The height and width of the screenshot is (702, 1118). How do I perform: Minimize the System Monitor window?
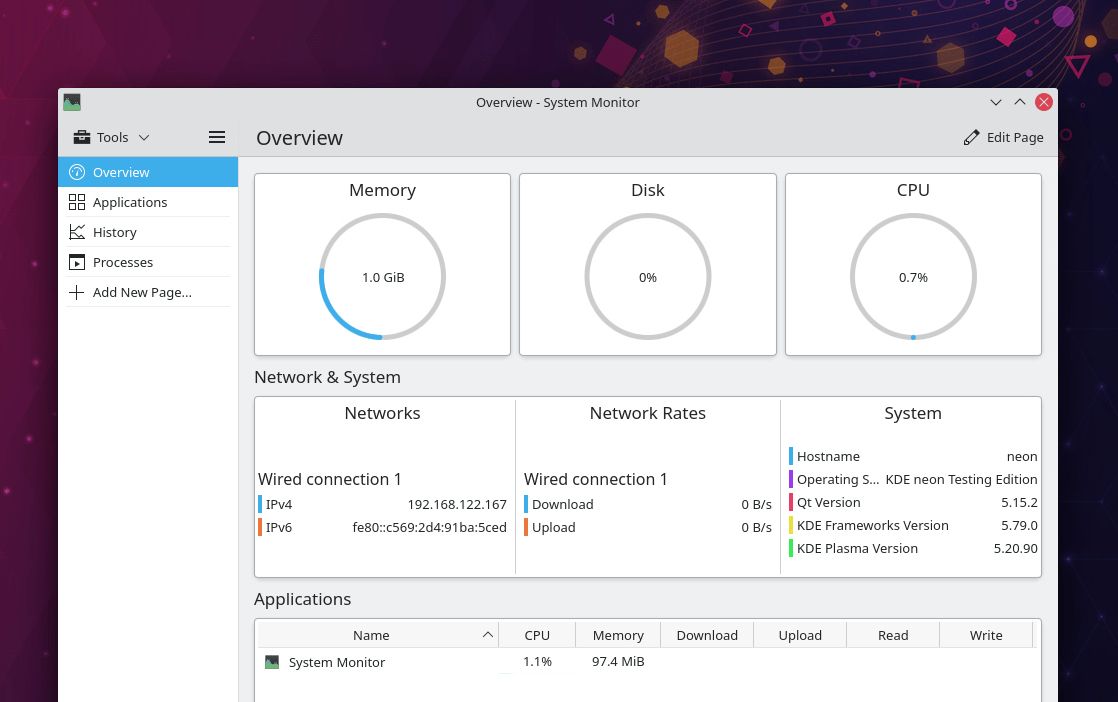pos(995,103)
